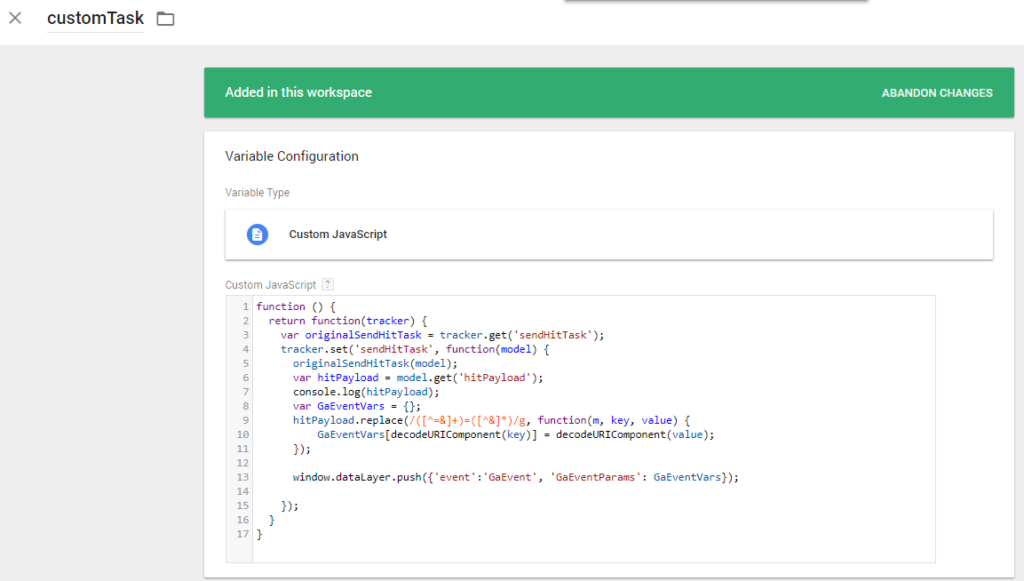
Task: Click the 'Added in this workspace' banner text
Action: pyautogui.click(x=298, y=93)
